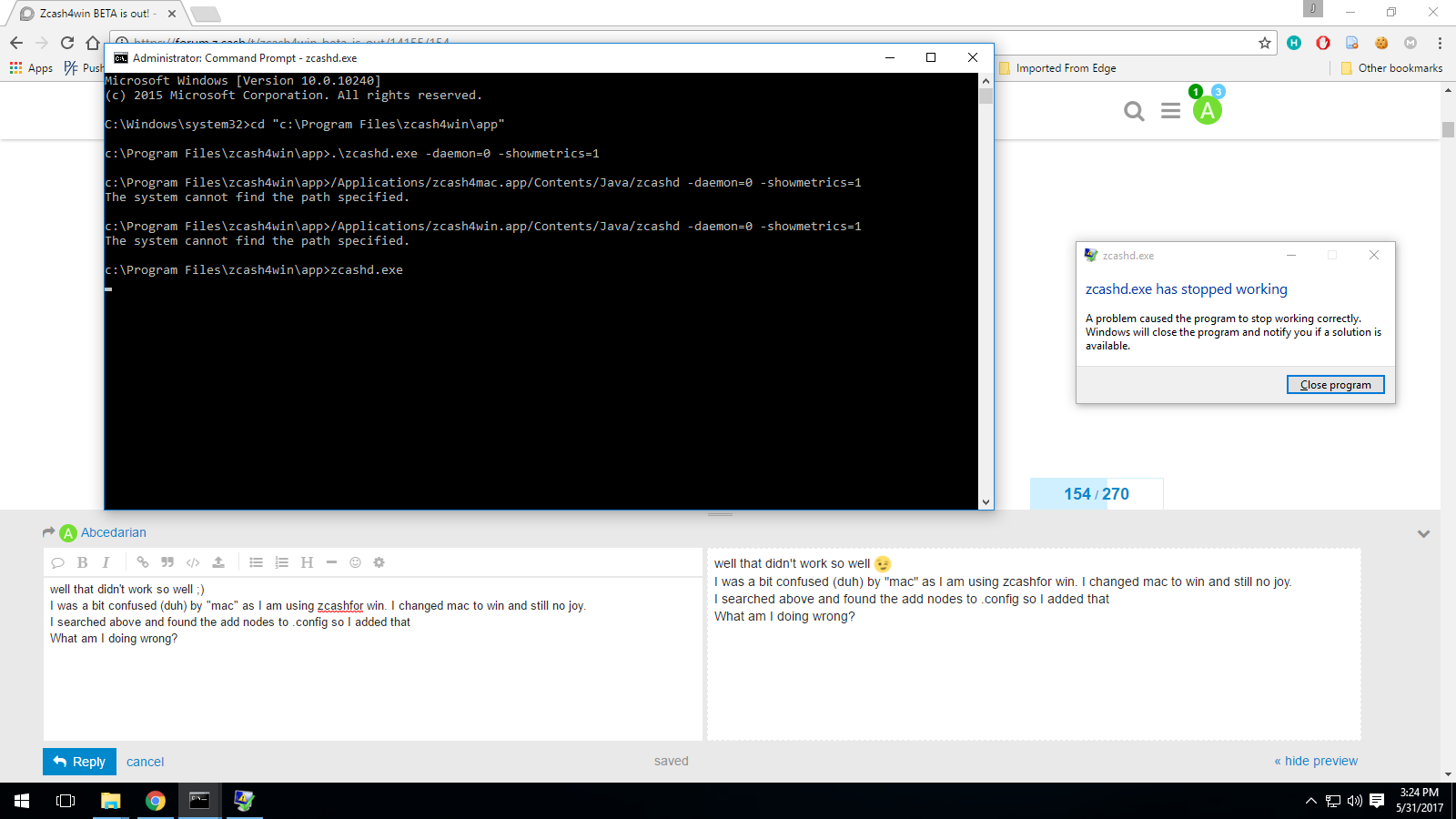Open Chrome home page button
Viewport: 1456px width, 819px height.
tap(93, 43)
